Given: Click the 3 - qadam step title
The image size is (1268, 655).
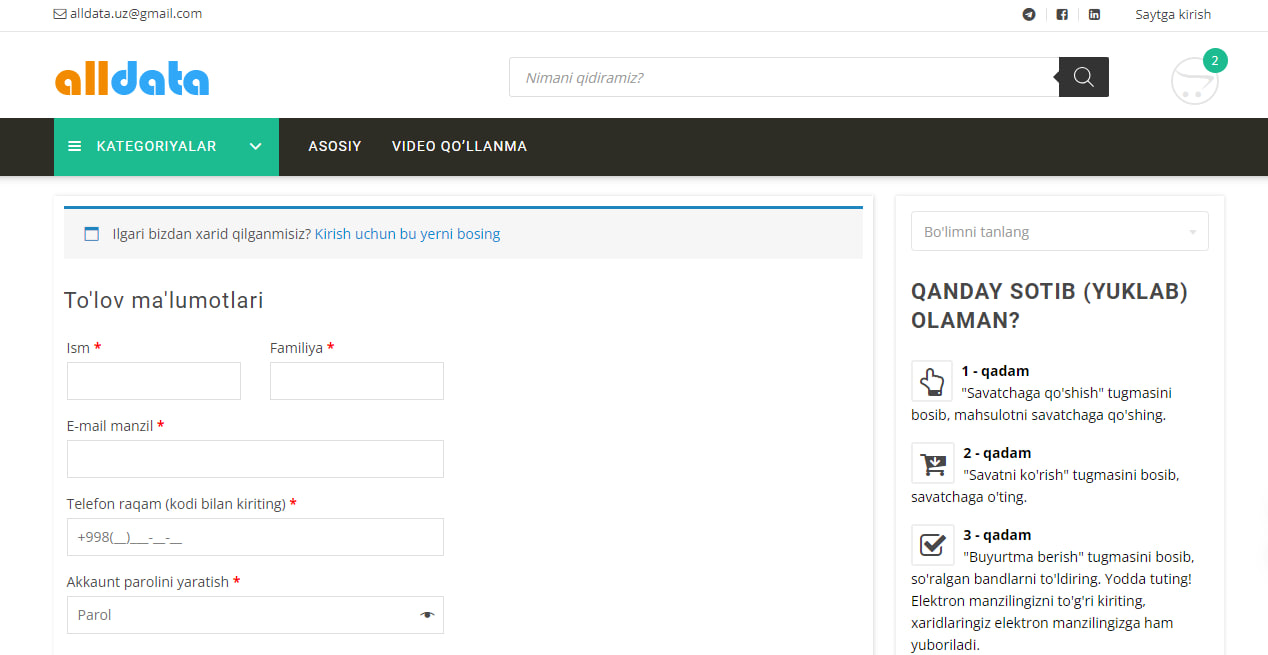Looking at the screenshot, I should pyautogui.click(x=997, y=535).
